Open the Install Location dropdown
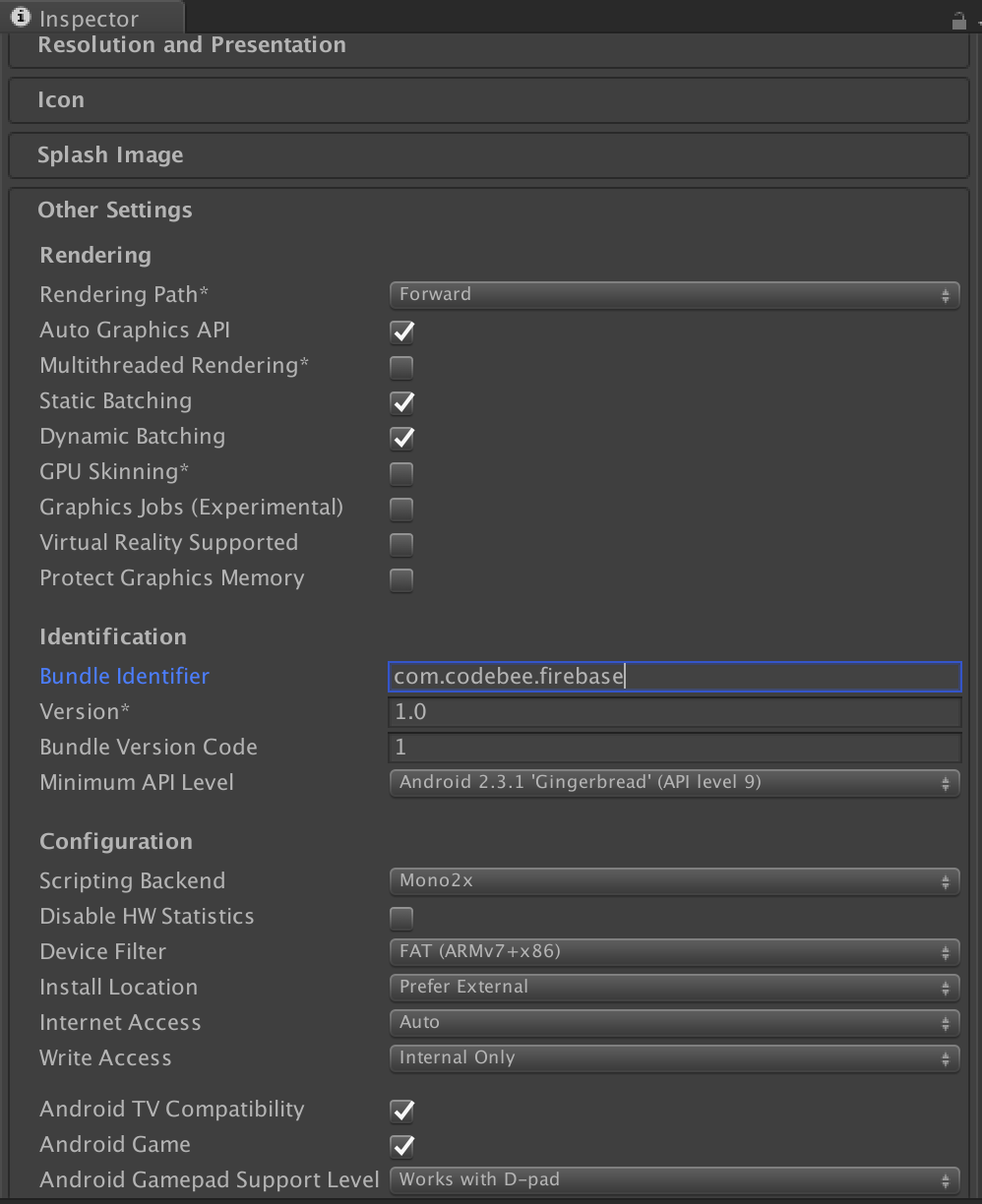This screenshot has width=982, height=1204. (674, 988)
